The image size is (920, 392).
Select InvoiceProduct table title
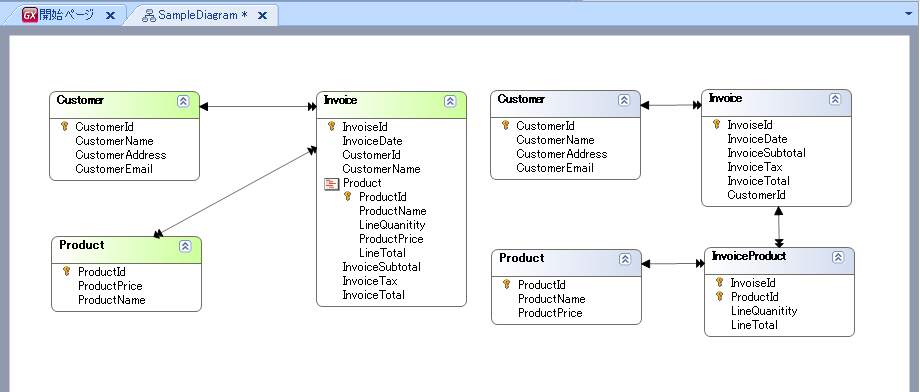coord(749,256)
